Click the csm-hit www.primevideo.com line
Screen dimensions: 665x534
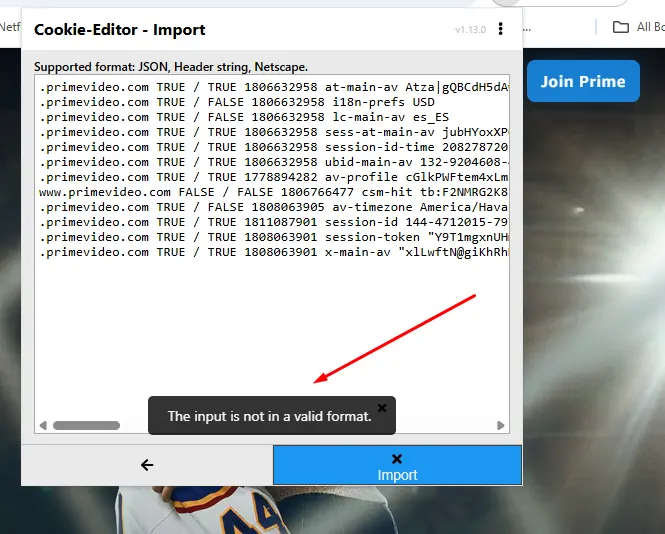[274, 192]
